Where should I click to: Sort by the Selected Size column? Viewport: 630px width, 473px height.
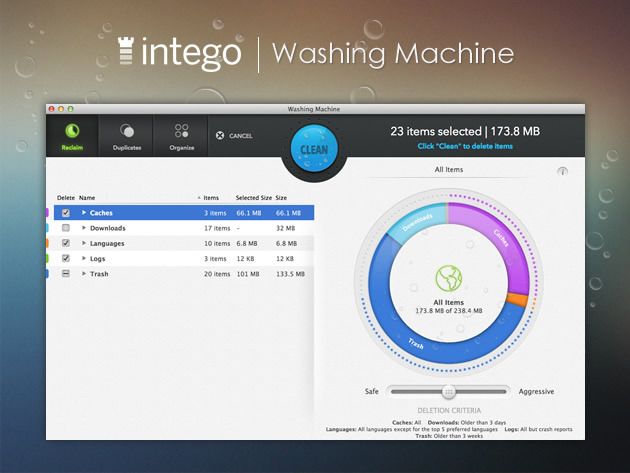(253, 198)
